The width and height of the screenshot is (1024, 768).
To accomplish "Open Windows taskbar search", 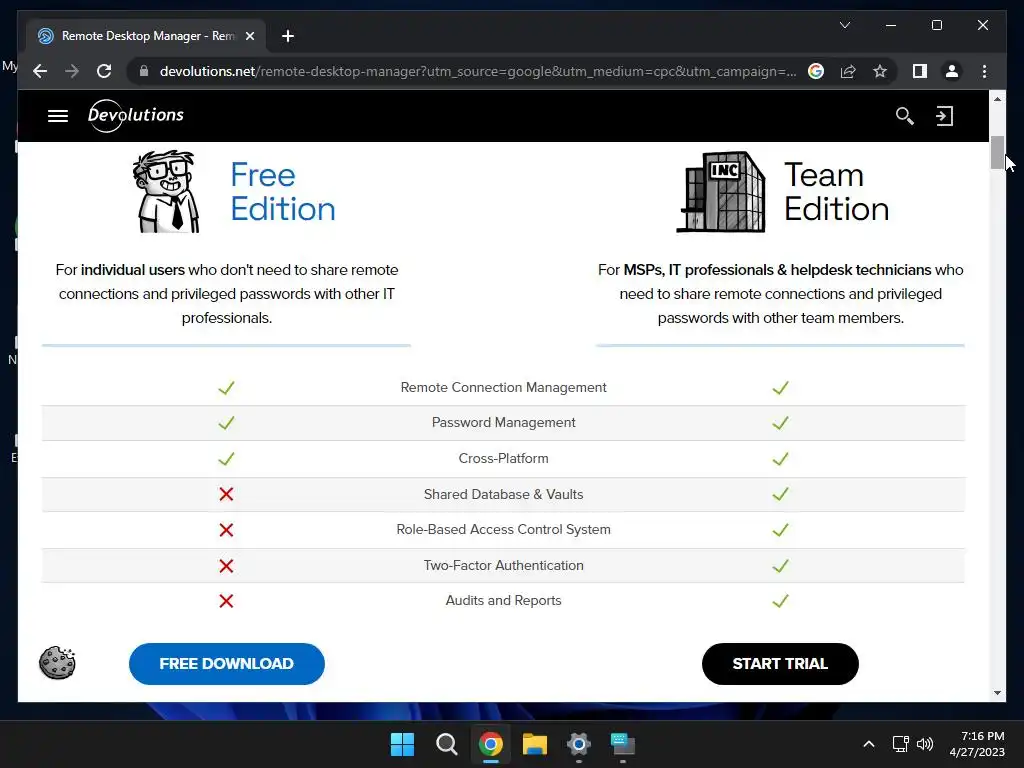I will (447, 744).
